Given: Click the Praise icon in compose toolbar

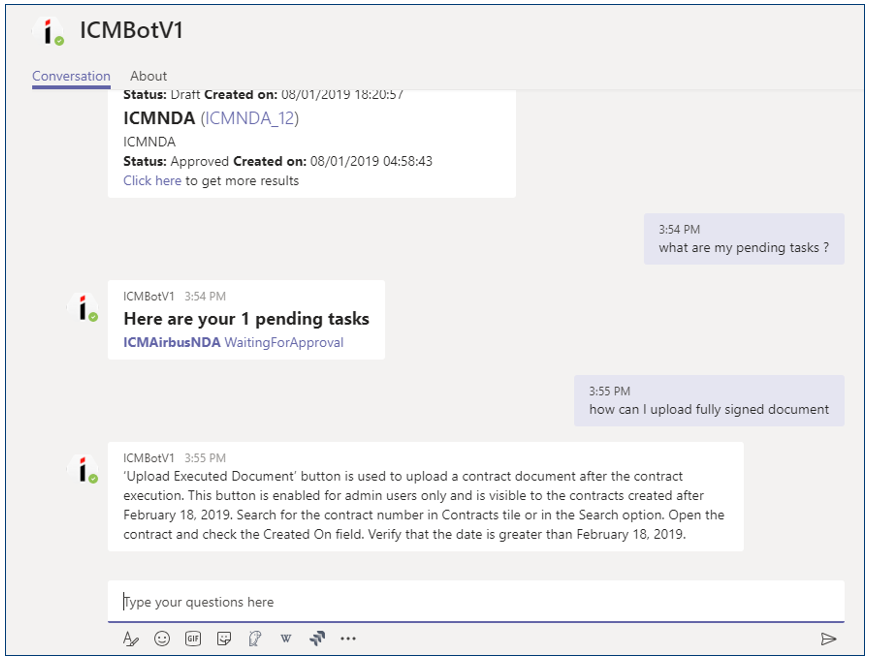Looking at the screenshot, I should tap(255, 638).
